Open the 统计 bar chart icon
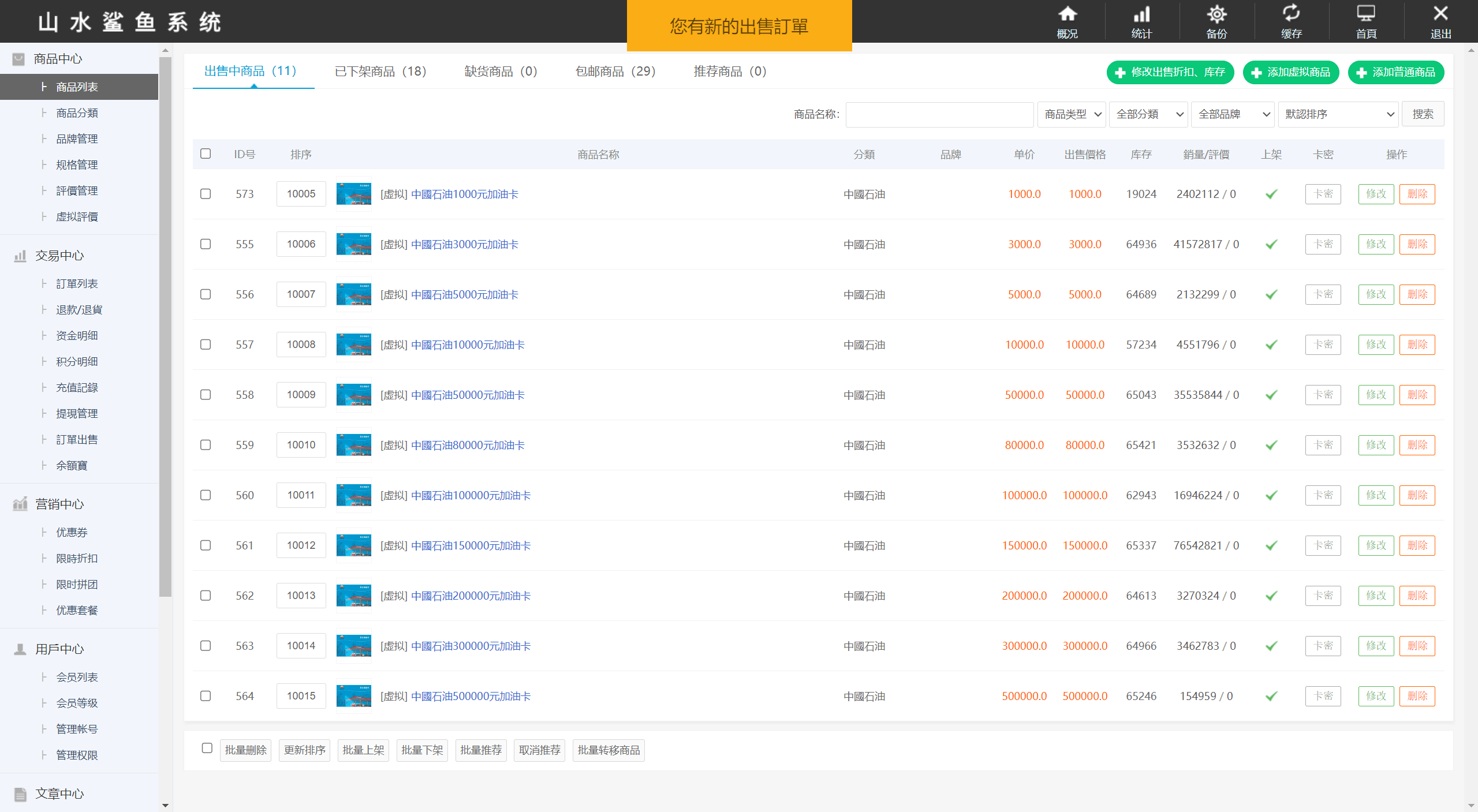Image resolution: width=1478 pixels, height=812 pixels. [1141, 14]
